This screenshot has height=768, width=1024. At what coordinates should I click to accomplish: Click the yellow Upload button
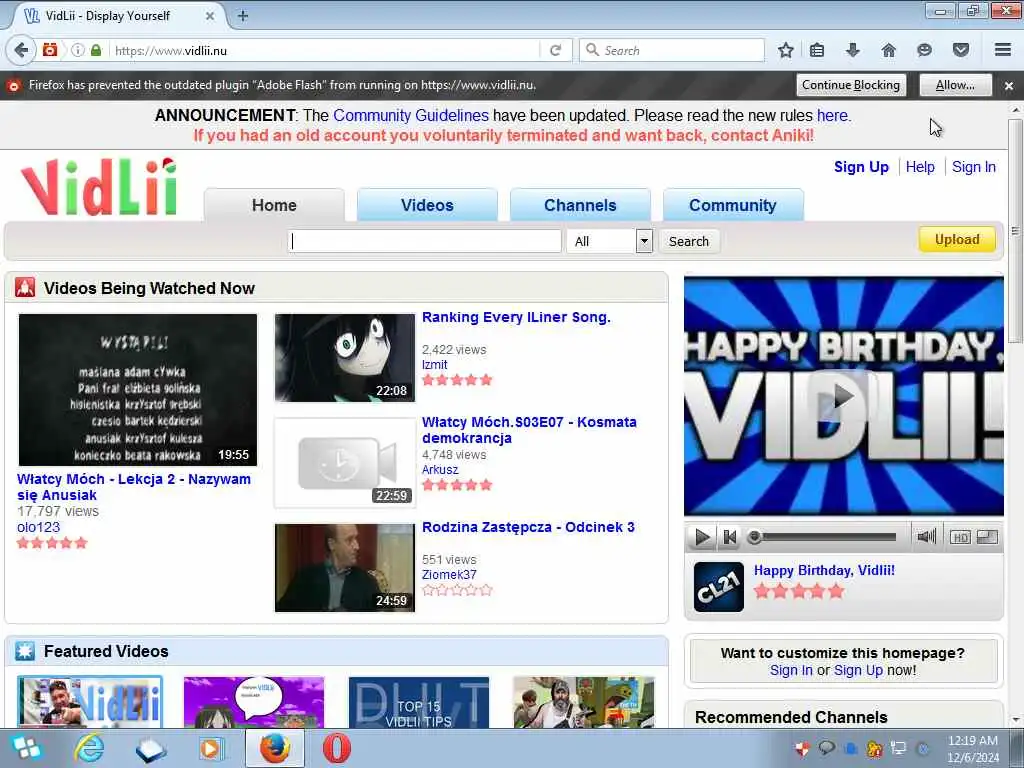pos(957,239)
